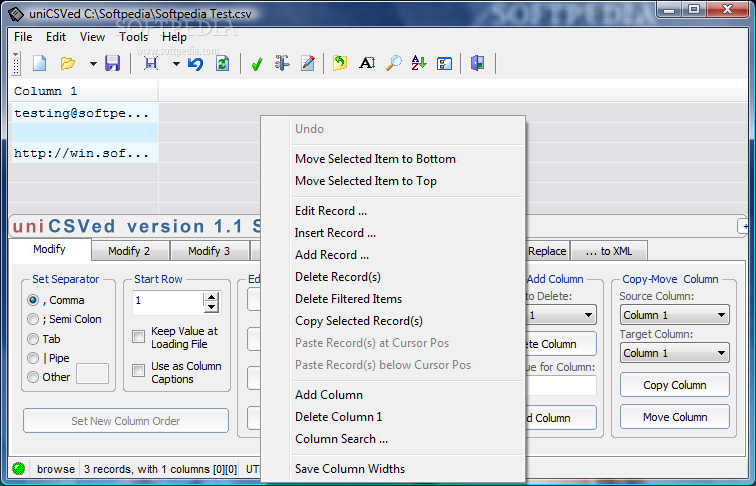
Task: Click the Copy Column button
Action: coord(675,385)
